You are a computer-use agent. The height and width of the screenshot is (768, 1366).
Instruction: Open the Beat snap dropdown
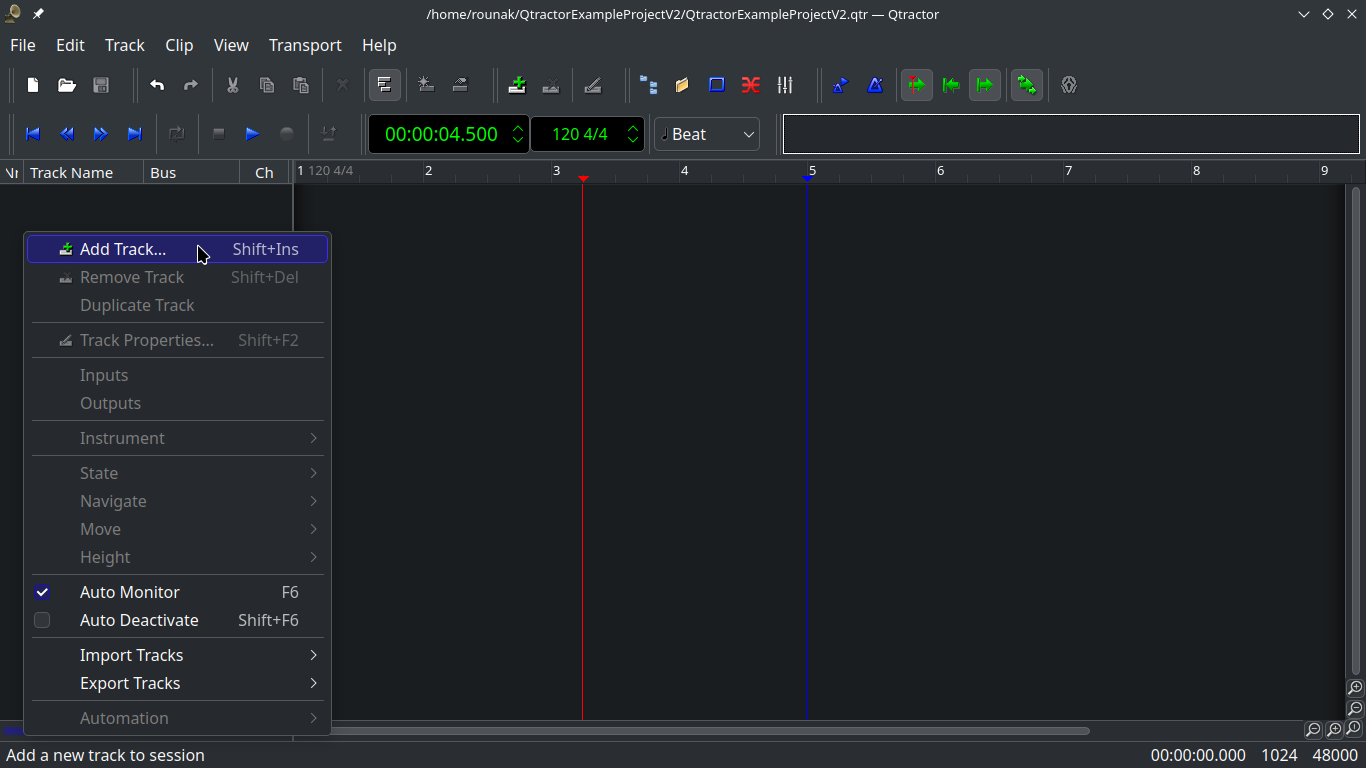[x=706, y=133]
